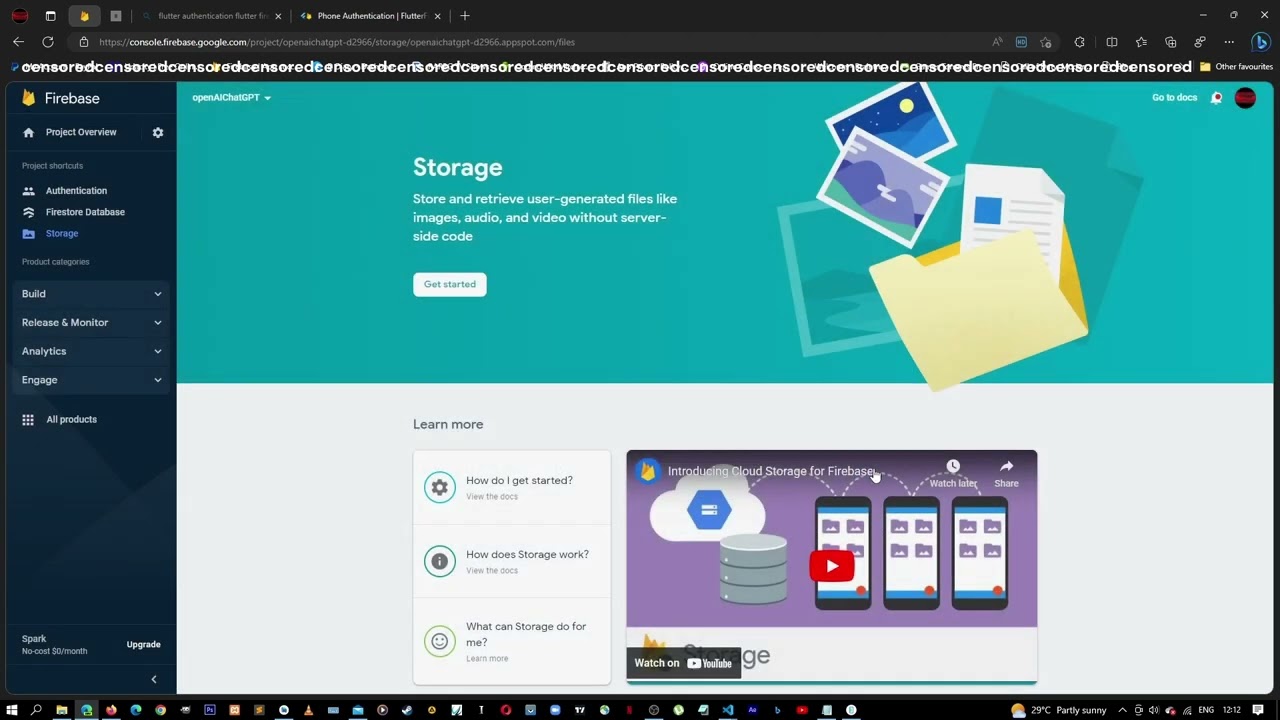Collapse the sidebar with left chevron

[154, 680]
